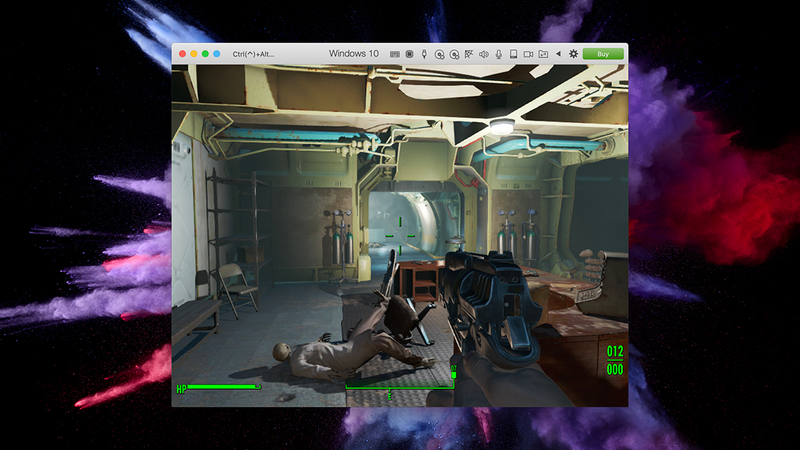Click the CPU chip icon

409,54
